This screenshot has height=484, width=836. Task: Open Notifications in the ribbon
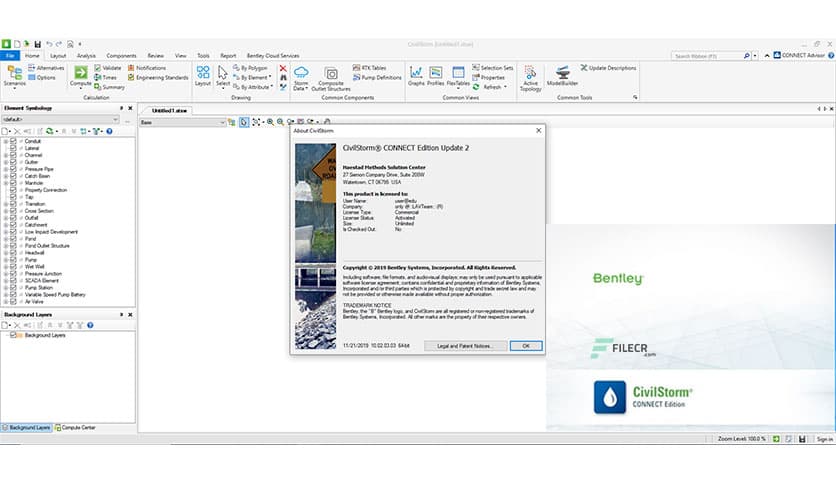pos(147,68)
